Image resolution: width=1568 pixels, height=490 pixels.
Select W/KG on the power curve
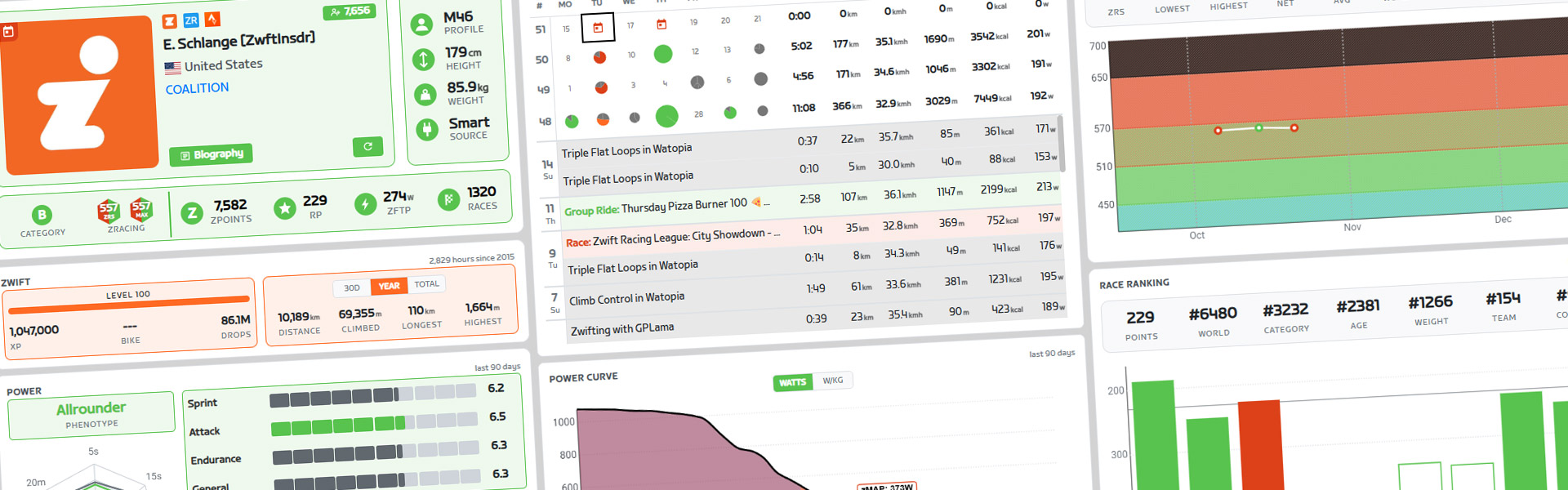[832, 381]
